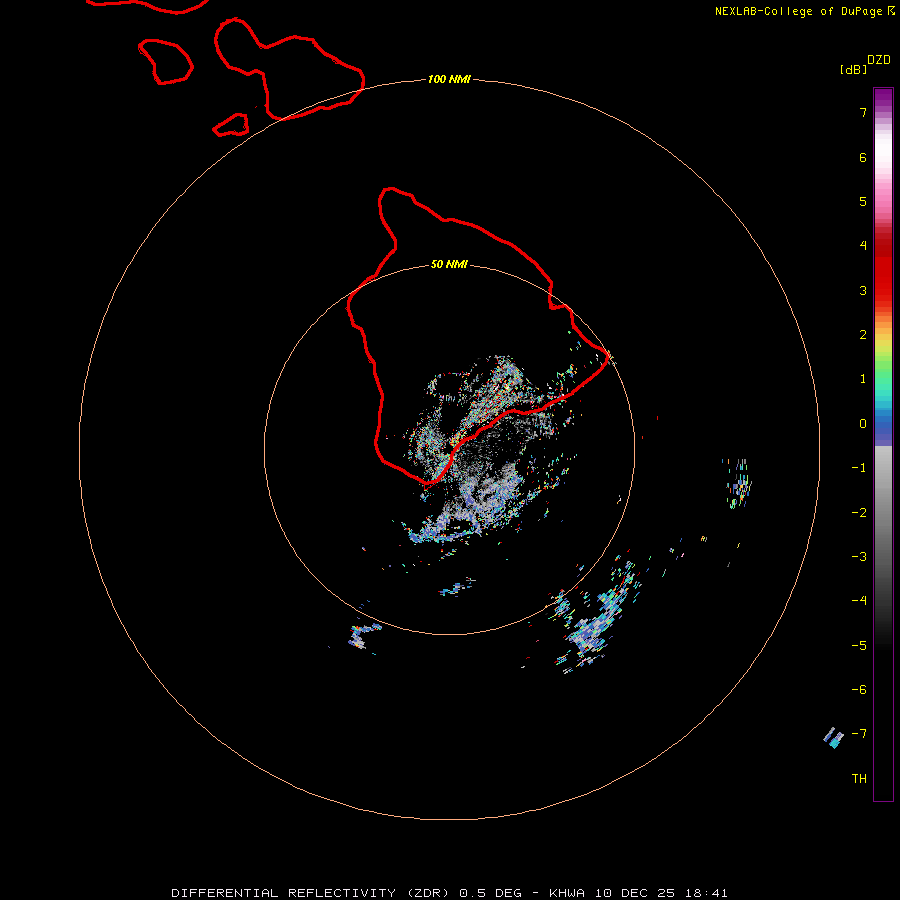Click the scale tick value -3
Image resolution: width=900 pixels, height=900 pixels.
pyautogui.click(x=859, y=557)
